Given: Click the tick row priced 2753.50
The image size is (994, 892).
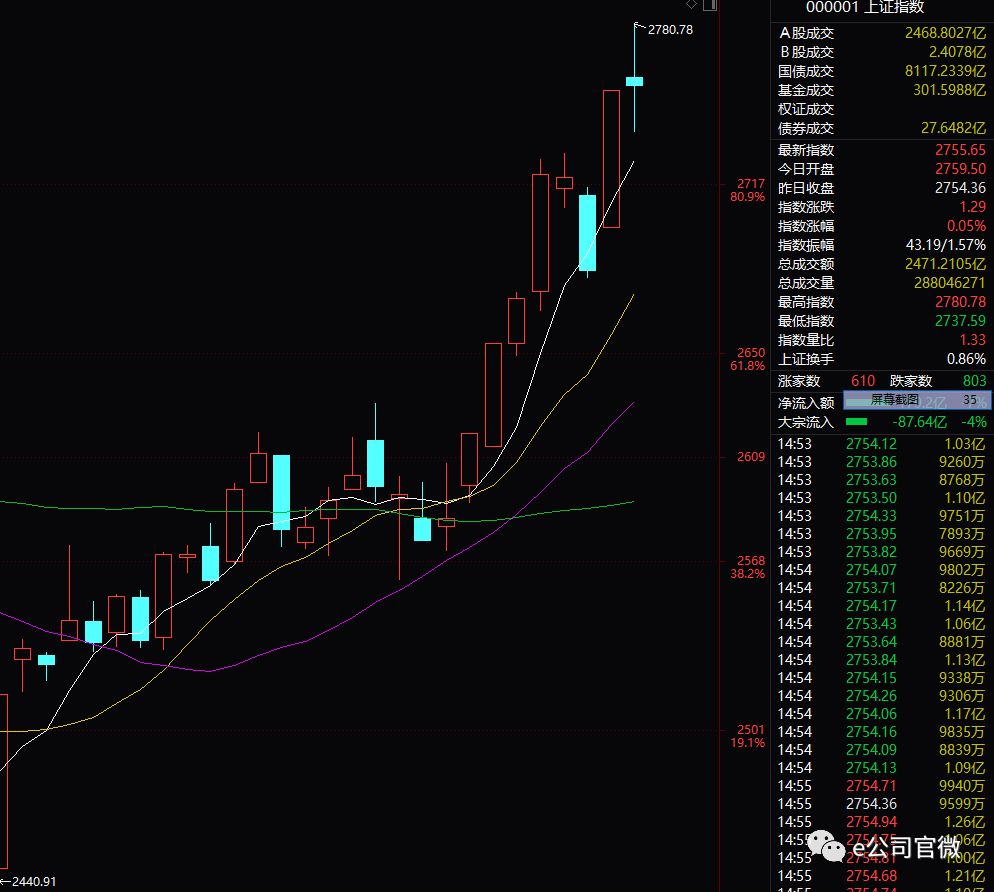Looking at the screenshot, I should coord(881,498).
